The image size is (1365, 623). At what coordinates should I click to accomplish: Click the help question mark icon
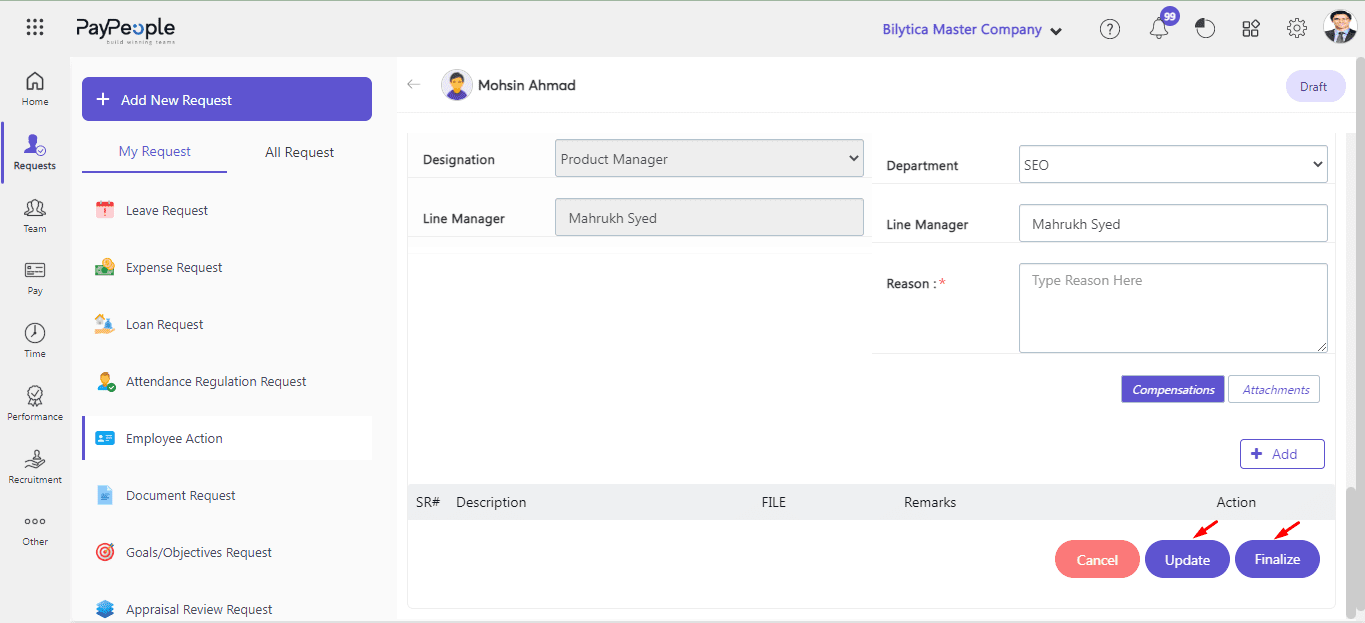point(1109,29)
